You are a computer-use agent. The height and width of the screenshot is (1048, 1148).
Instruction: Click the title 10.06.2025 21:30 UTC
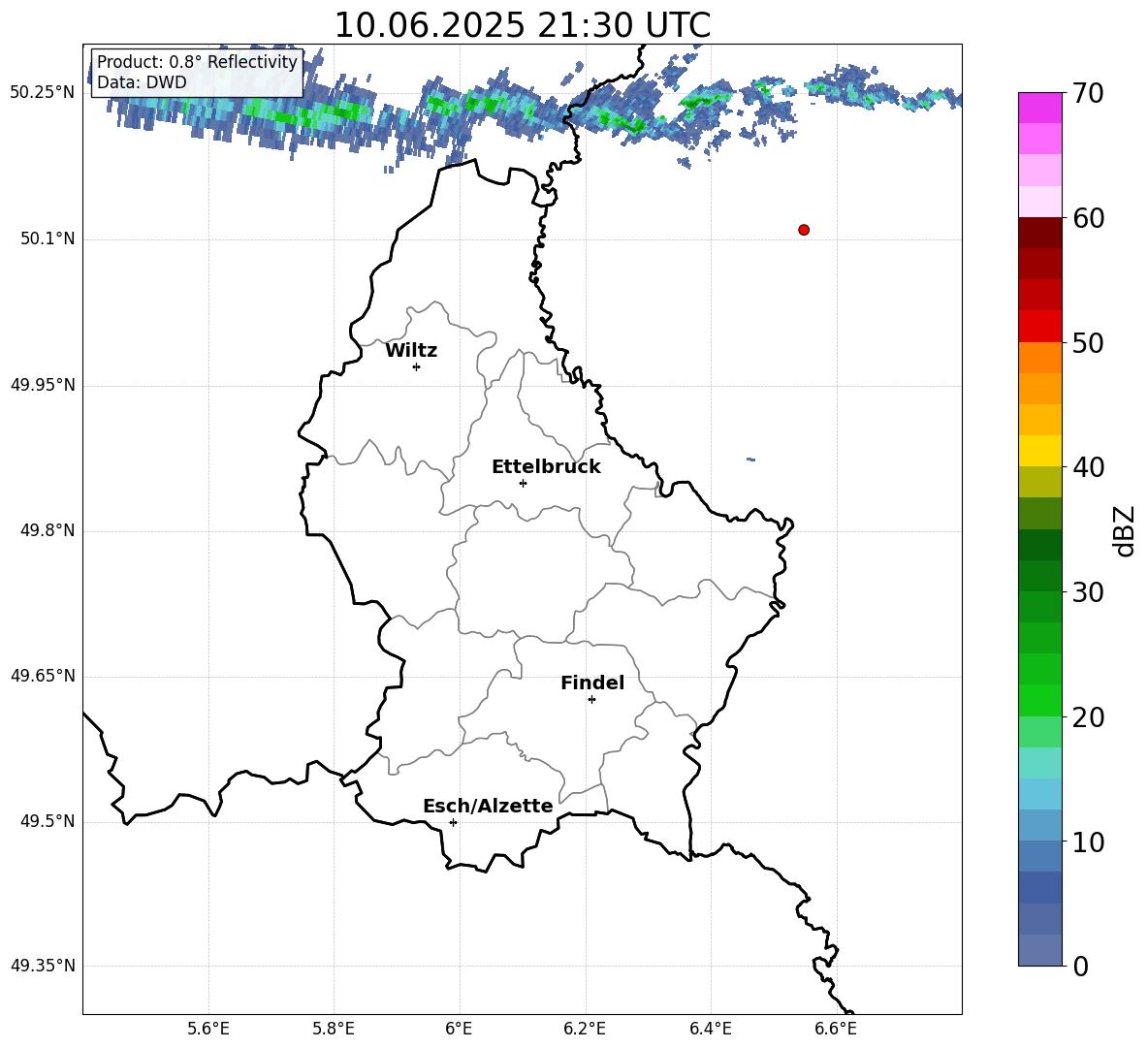(522, 25)
